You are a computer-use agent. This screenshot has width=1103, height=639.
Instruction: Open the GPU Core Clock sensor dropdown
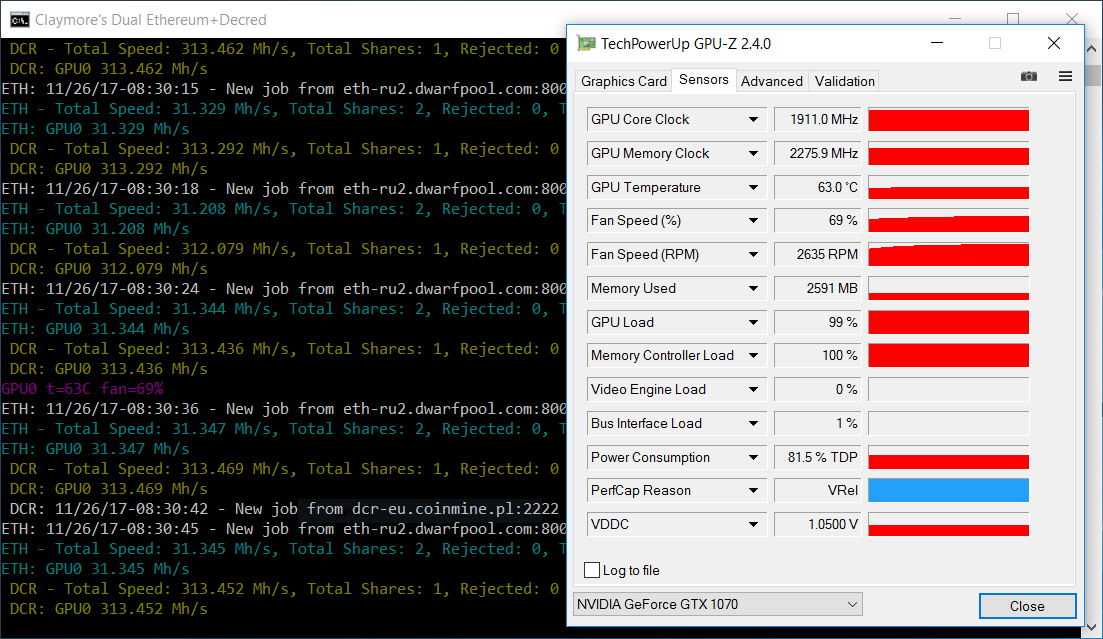coord(753,120)
